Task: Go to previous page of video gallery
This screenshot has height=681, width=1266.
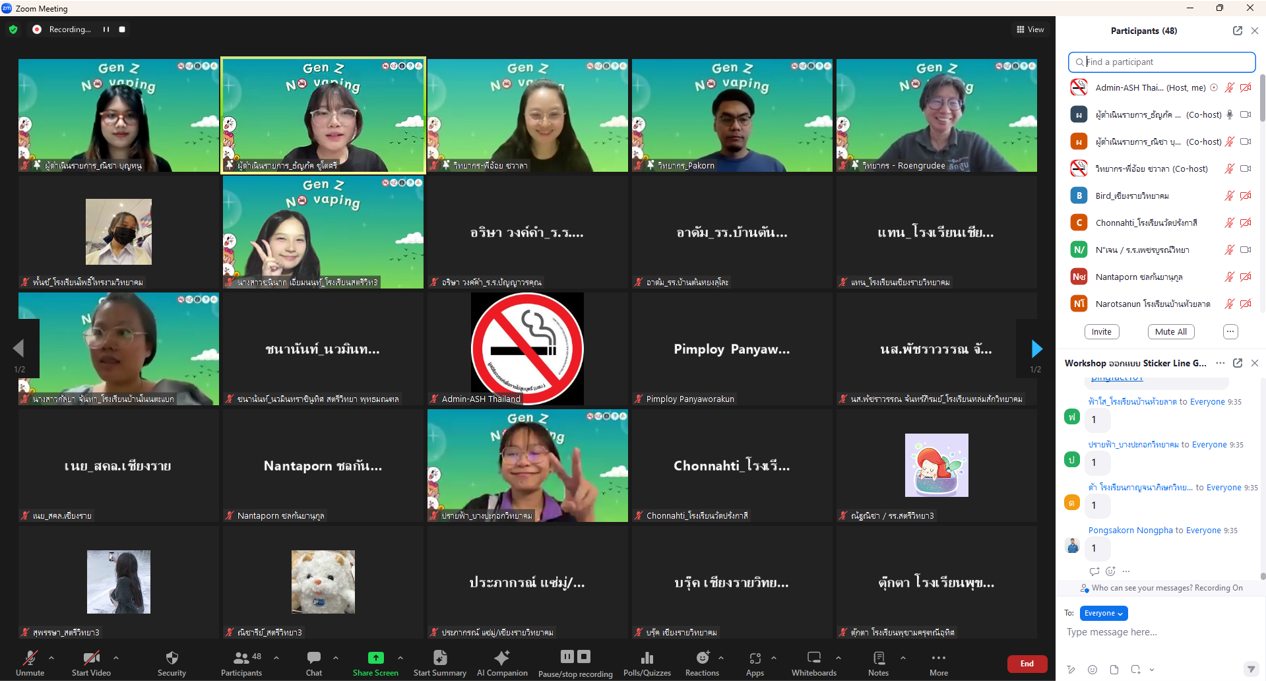Action: 17,348
